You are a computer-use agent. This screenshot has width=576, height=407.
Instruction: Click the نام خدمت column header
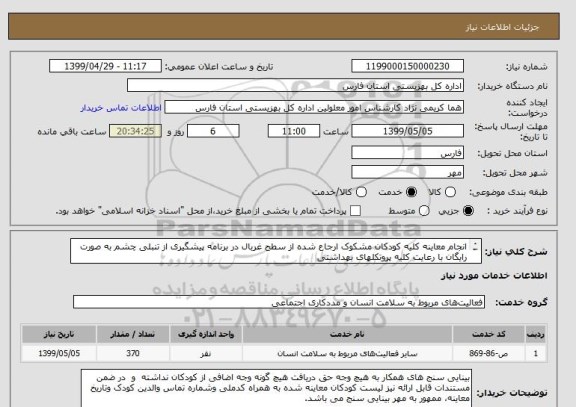point(347,334)
